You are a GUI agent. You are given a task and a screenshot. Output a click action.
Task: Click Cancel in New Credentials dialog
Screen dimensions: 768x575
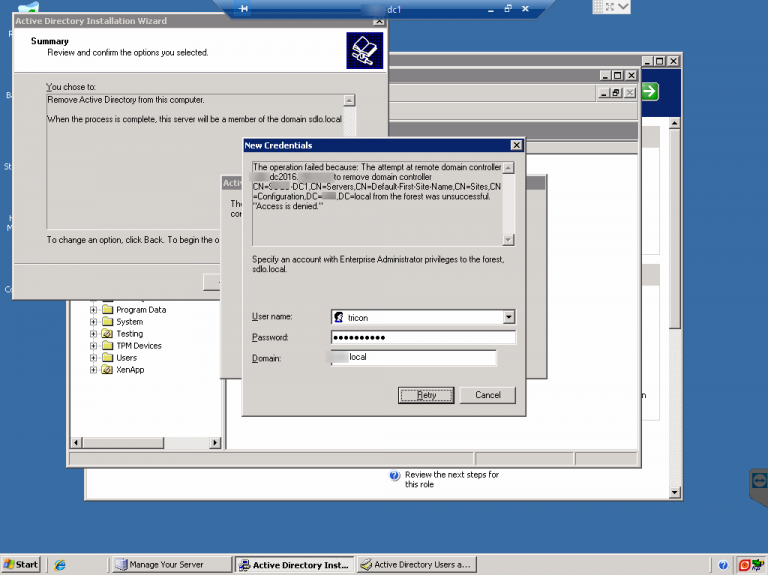tap(488, 395)
